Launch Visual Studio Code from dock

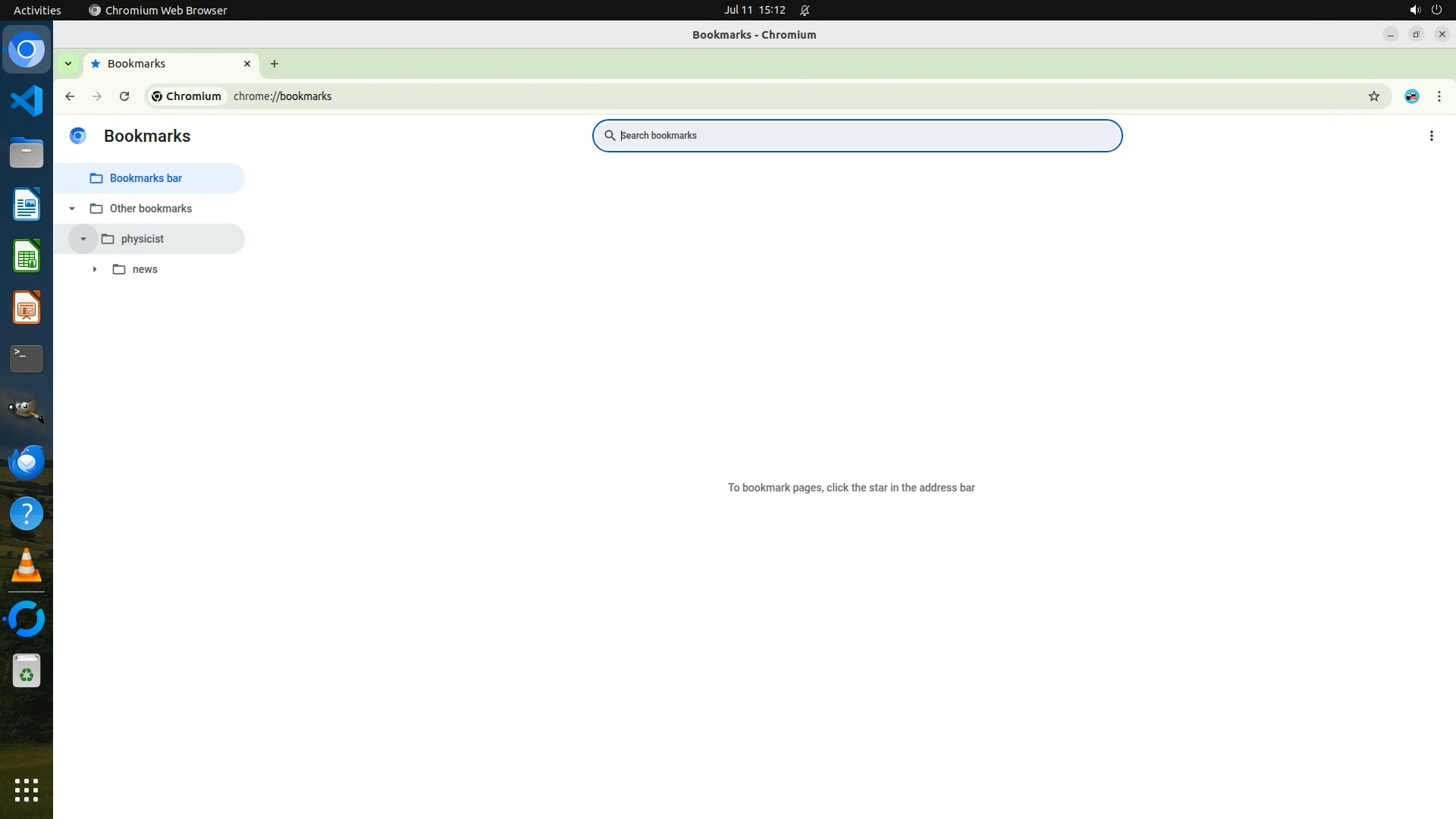click(x=27, y=101)
